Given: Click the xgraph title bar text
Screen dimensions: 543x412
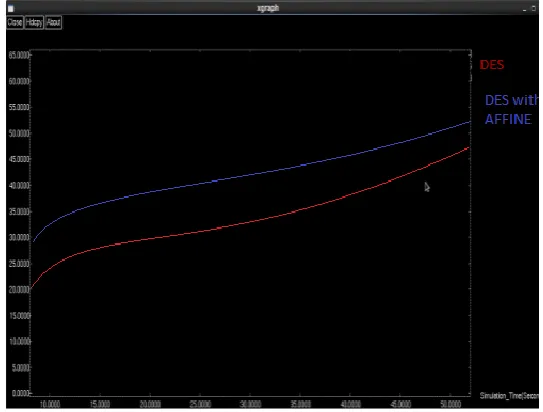Looking at the screenshot, I should click(x=268, y=8).
